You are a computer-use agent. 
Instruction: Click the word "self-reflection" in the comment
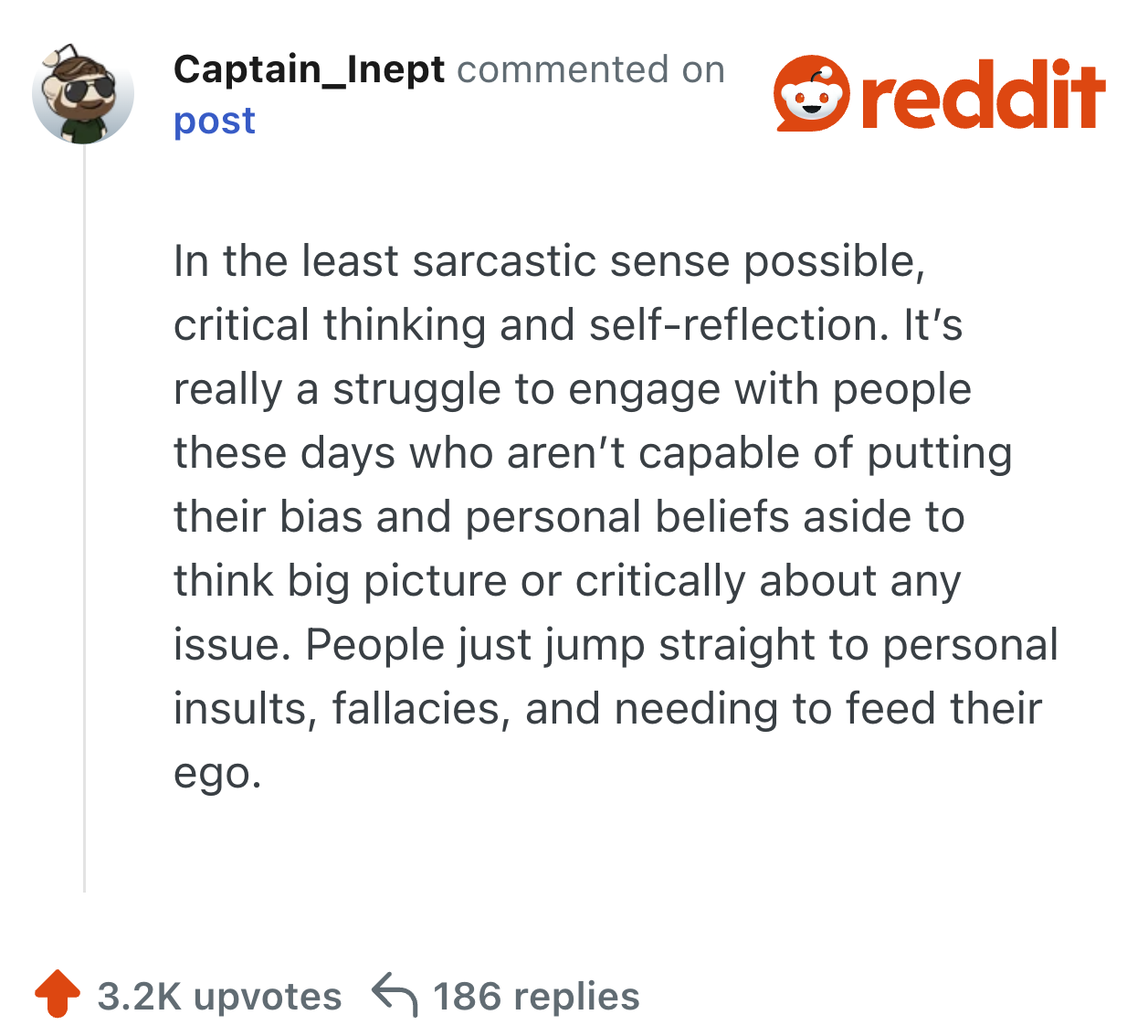[x=739, y=325]
